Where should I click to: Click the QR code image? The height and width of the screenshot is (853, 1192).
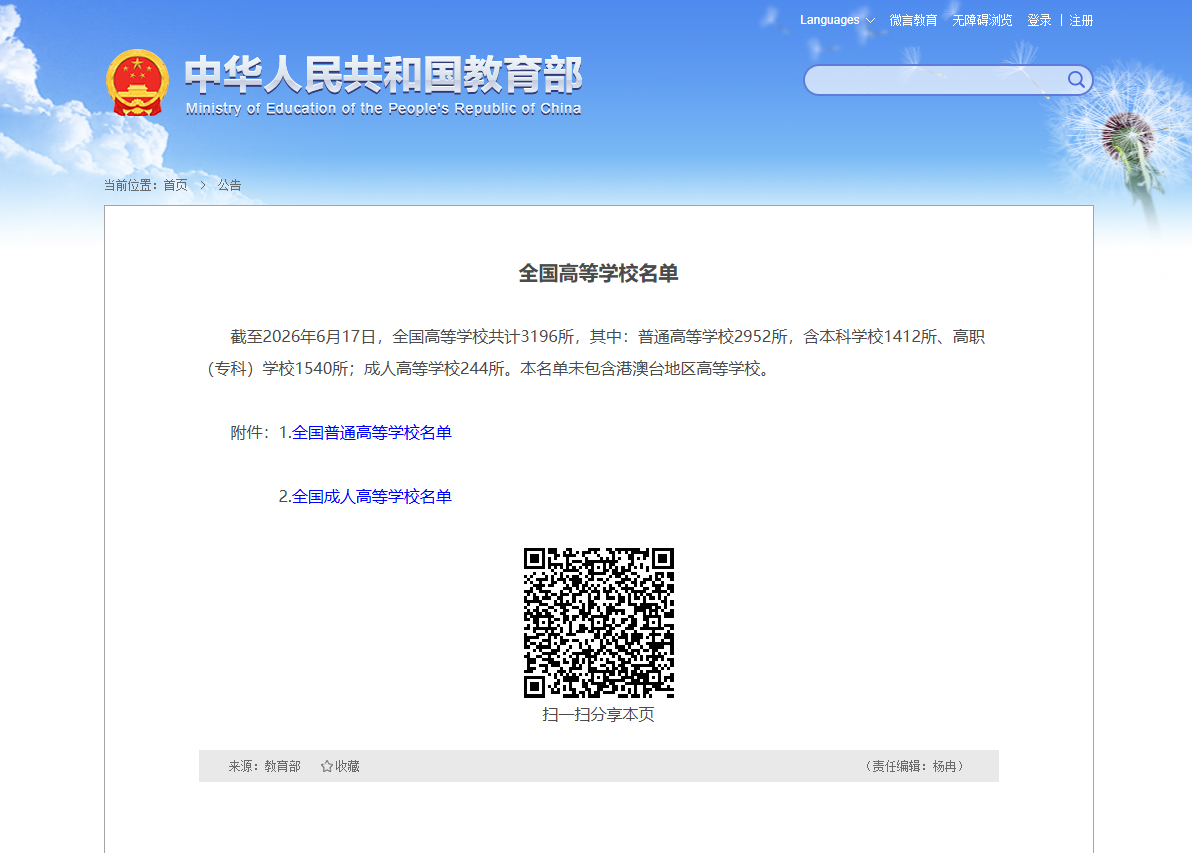click(x=599, y=623)
